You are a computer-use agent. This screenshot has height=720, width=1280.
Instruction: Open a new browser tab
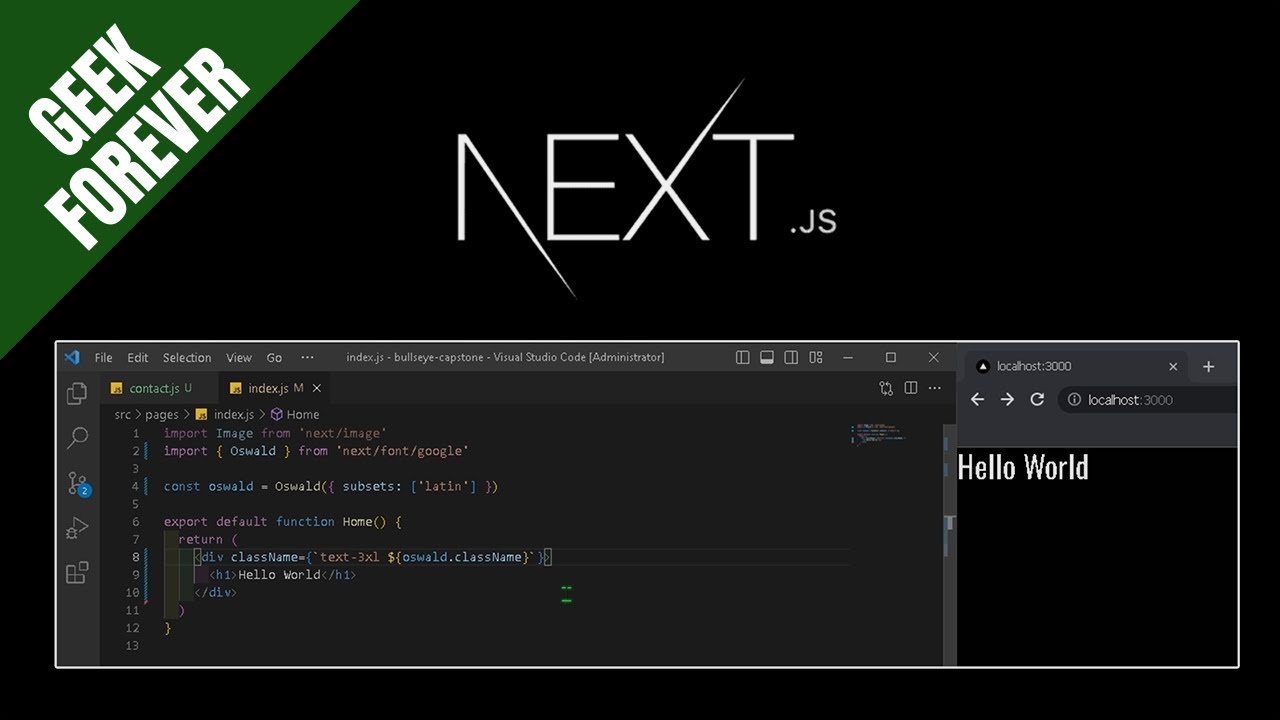click(1208, 366)
